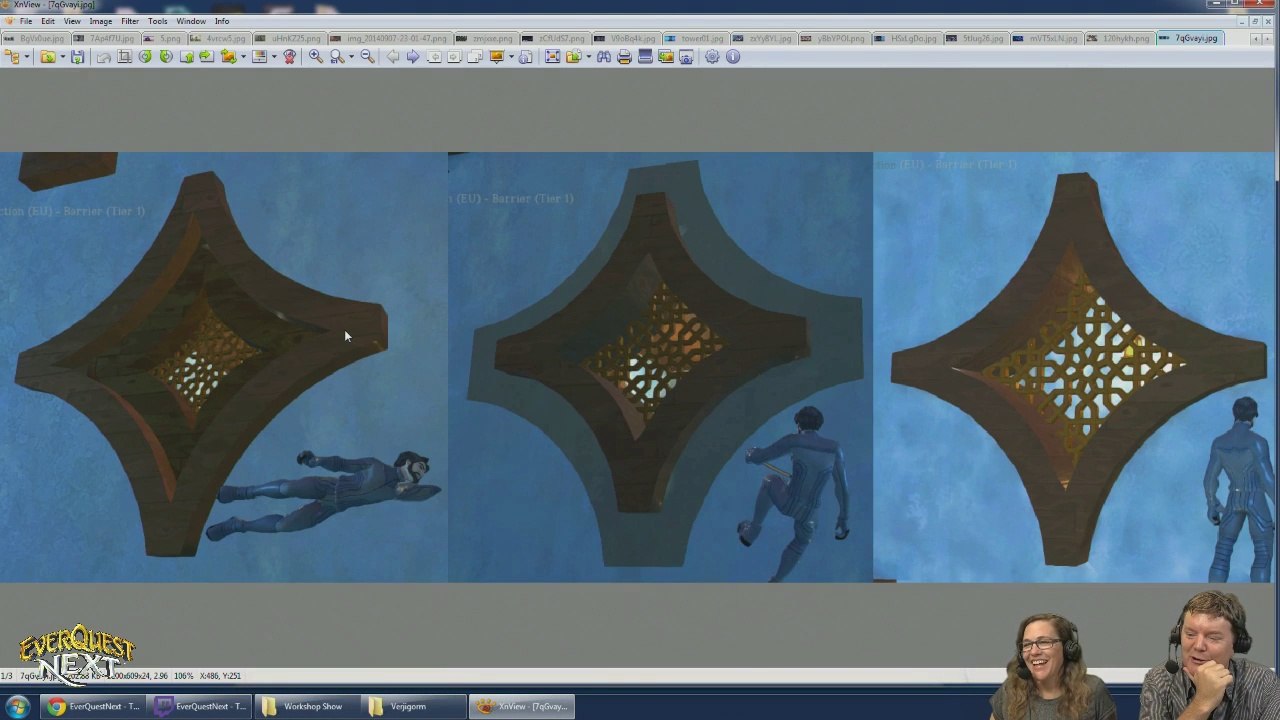1280x720 pixels.
Task: Open the Info menu
Action: pos(222,21)
